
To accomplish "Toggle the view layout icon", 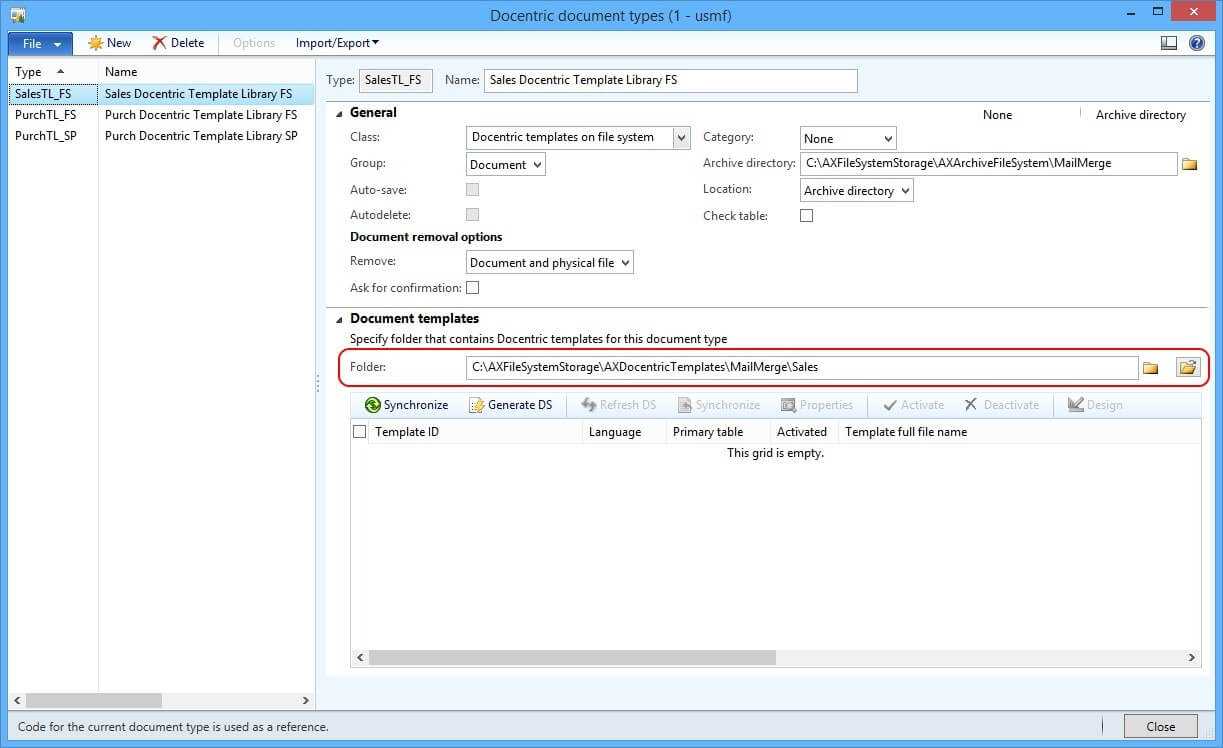I will pyautogui.click(x=1168, y=43).
